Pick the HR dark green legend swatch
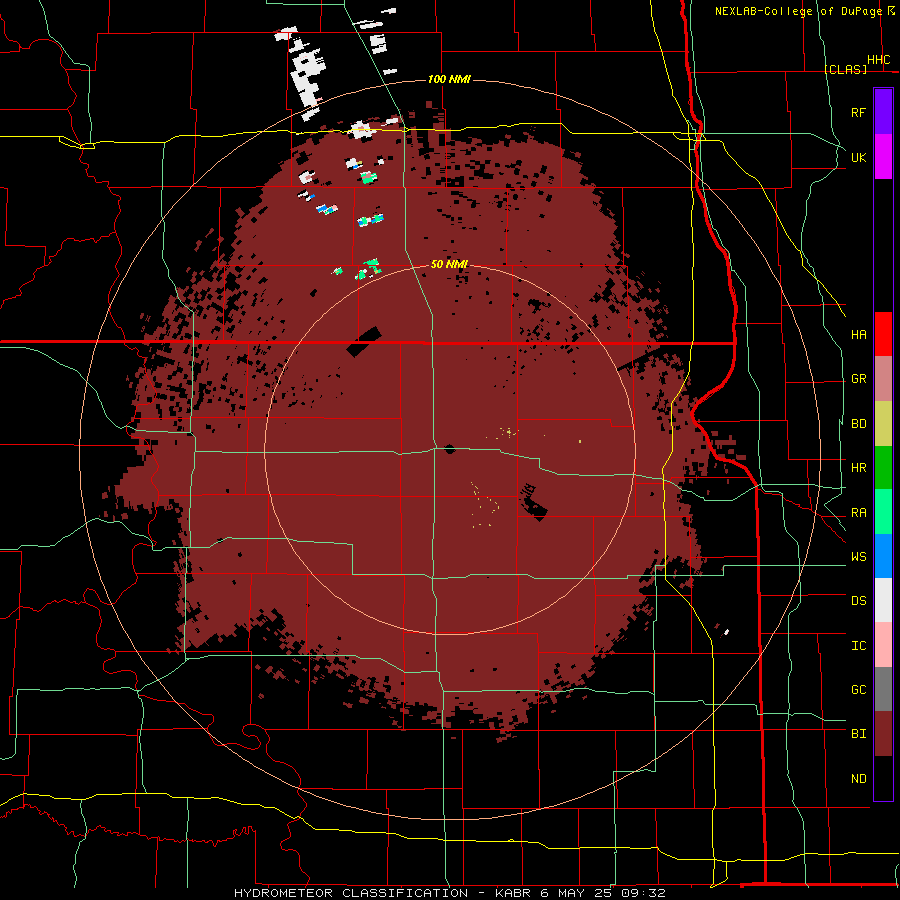Image resolution: width=900 pixels, height=900 pixels. tap(883, 467)
